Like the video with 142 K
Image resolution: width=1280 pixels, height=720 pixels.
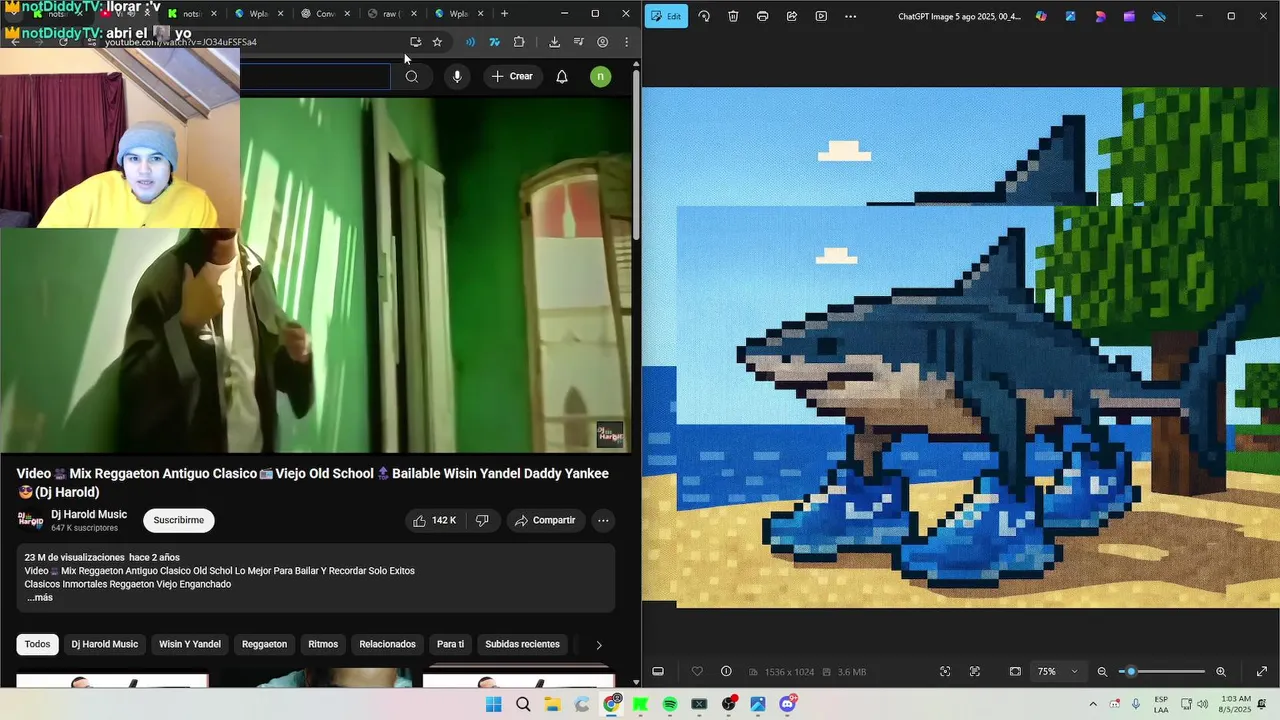click(435, 520)
